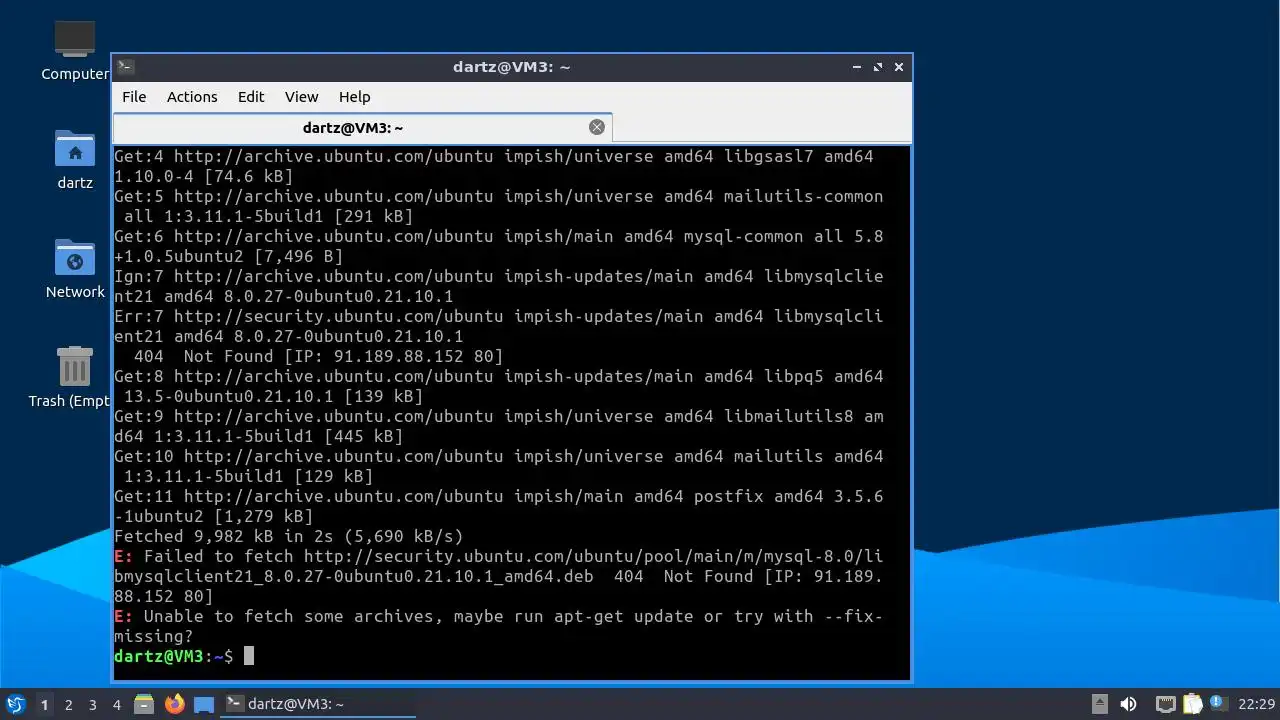Switch to workspace 3
Viewport: 1280px width, 720px height.
click(93, 705)
